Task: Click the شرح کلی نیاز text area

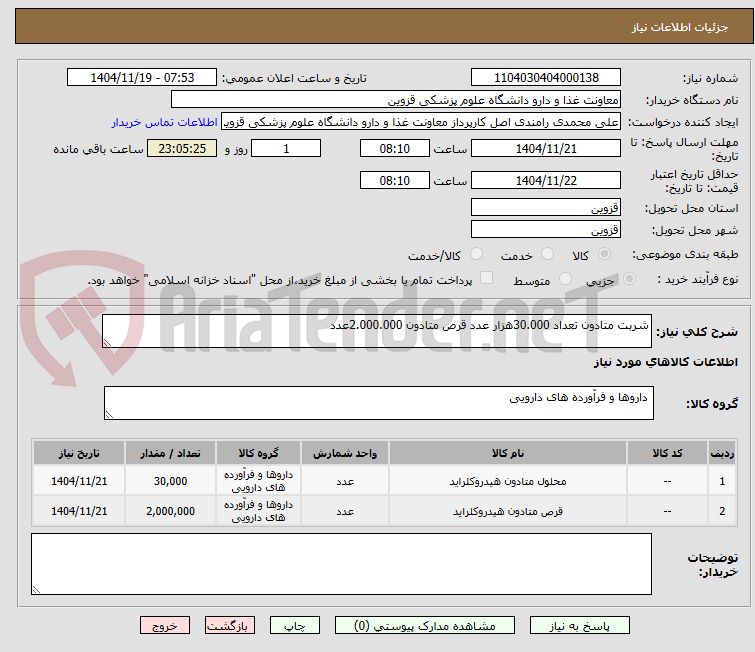Action: coord(377,331)
